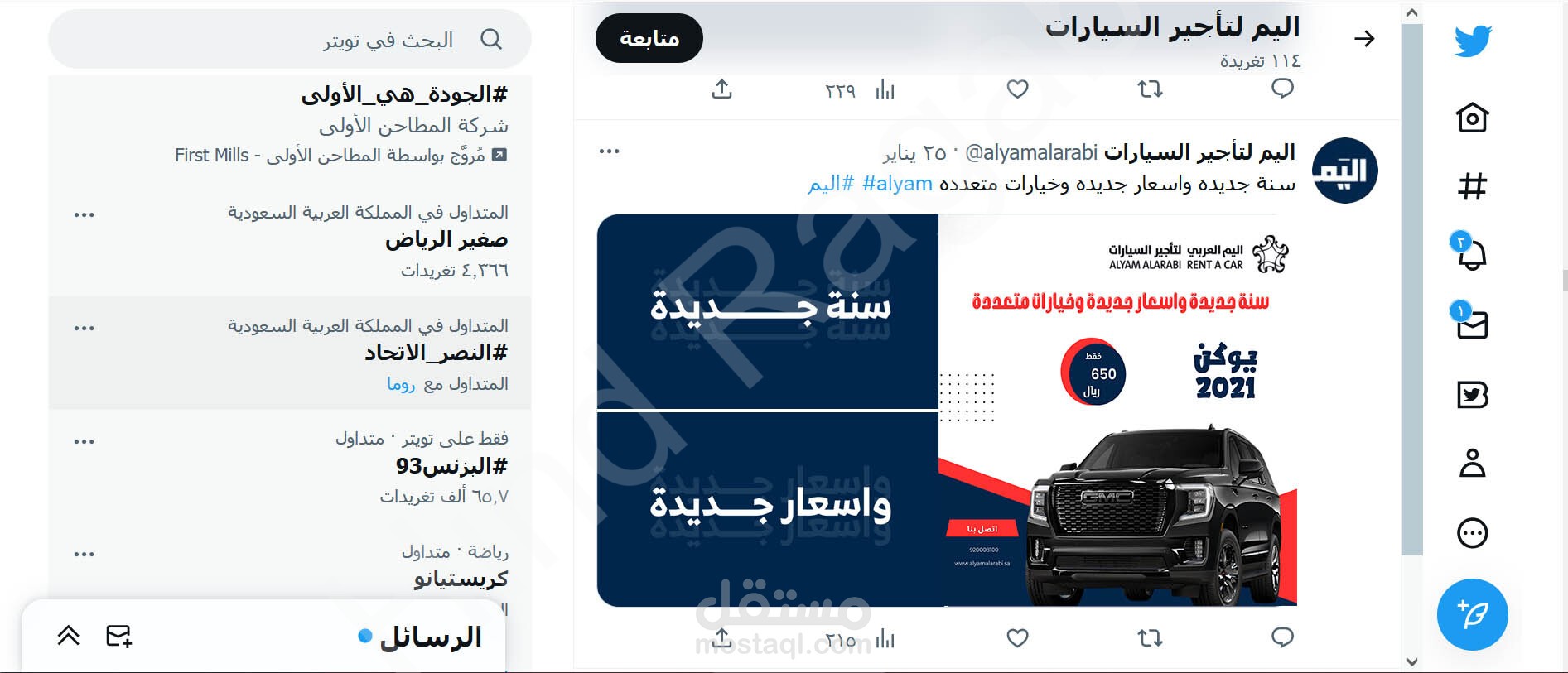This screenshot has height=673, width=1568.
Task: Open the Twitter bird logo home
Action: tap(1472, 41)
